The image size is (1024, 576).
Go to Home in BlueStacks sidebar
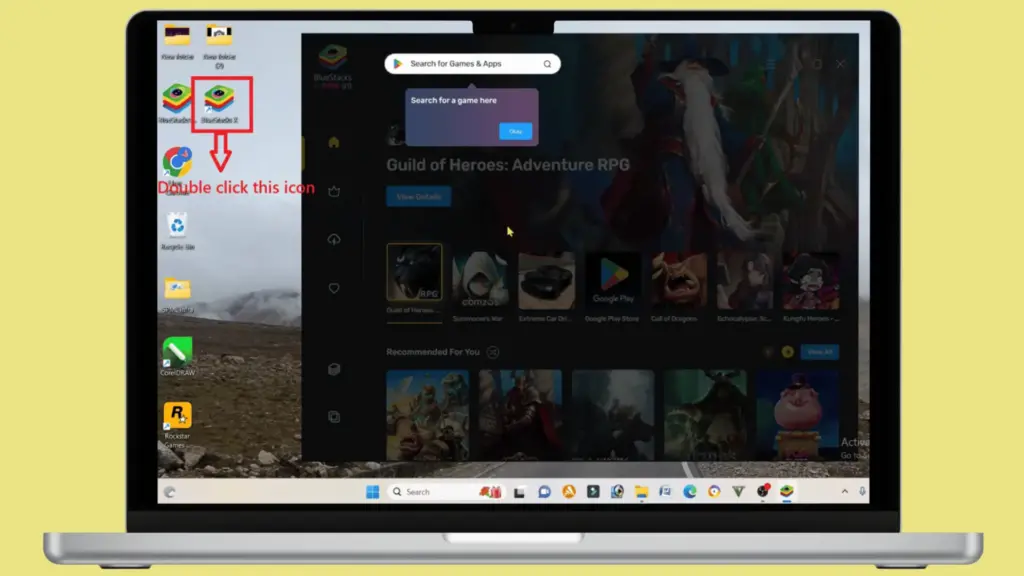click(x=334, y=142)
